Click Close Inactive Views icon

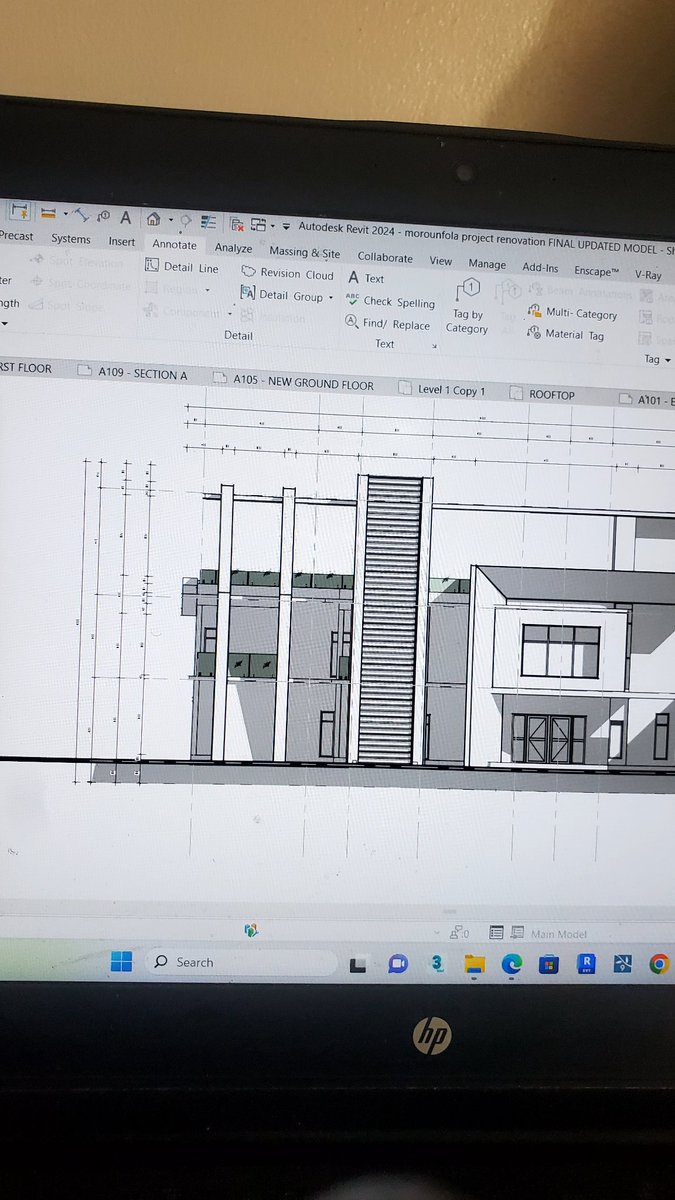coord(237,223)
